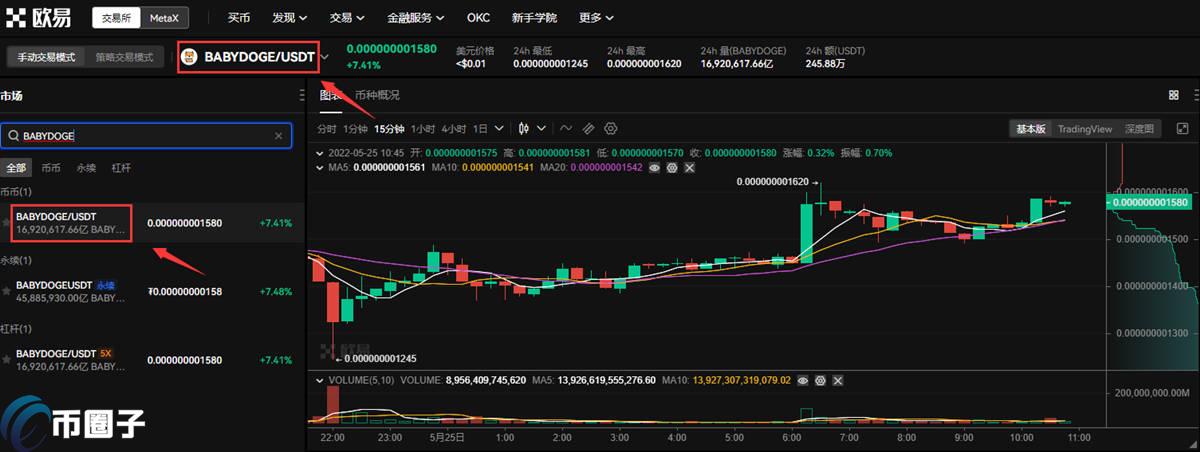Screen dimensions: 1200x452
Task: Collapse the OHLC info row chevron
Action: pyautogui.click(x=321, y=153)
